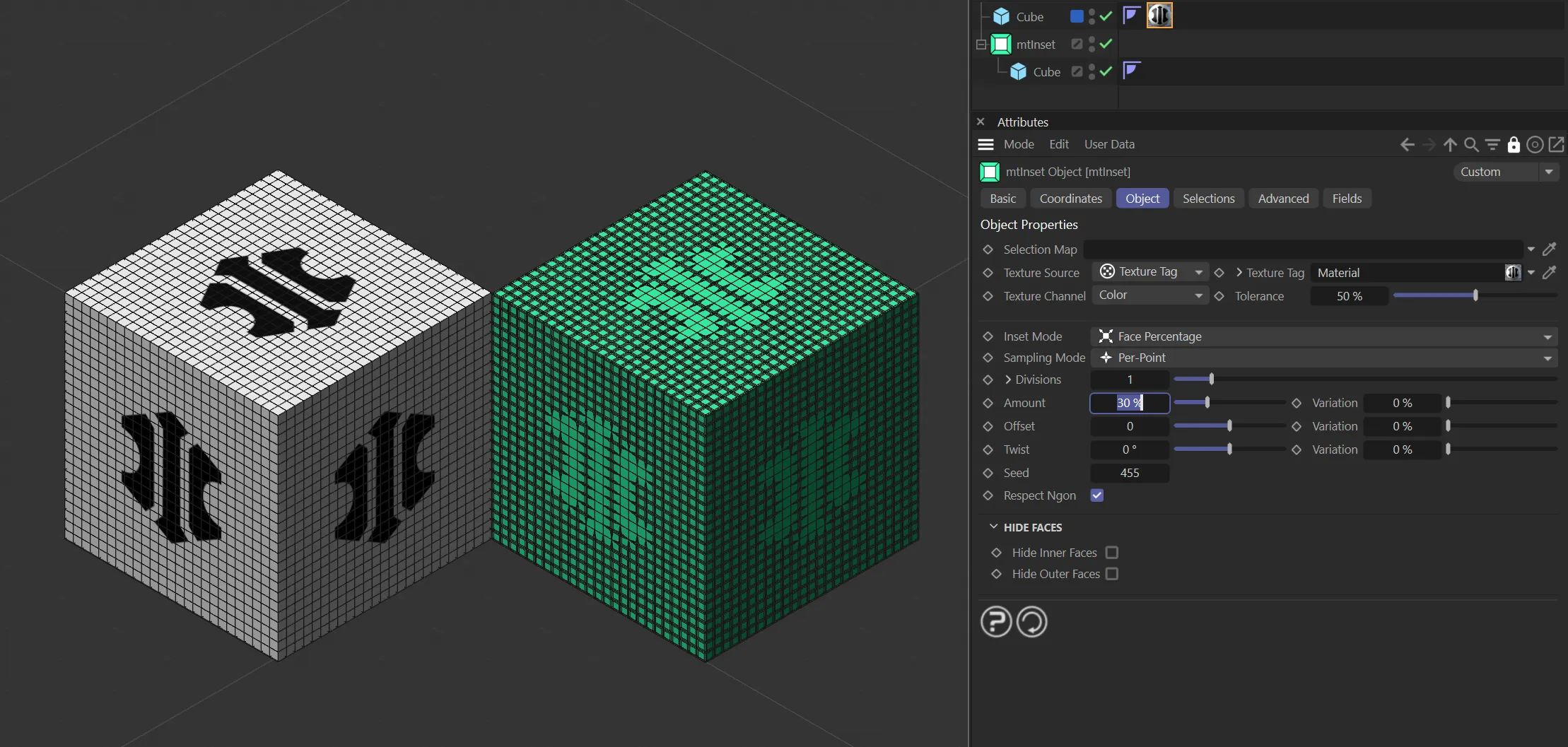
Task: Click the search icon in the Attributes panel
Action: click(x=1471, y=145)
